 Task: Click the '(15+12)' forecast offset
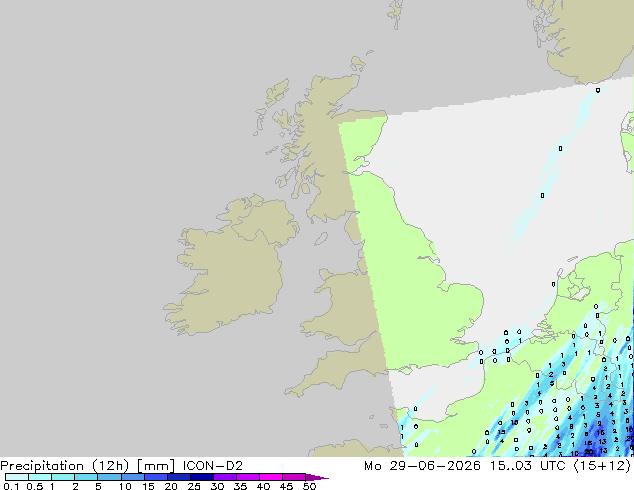602,466
